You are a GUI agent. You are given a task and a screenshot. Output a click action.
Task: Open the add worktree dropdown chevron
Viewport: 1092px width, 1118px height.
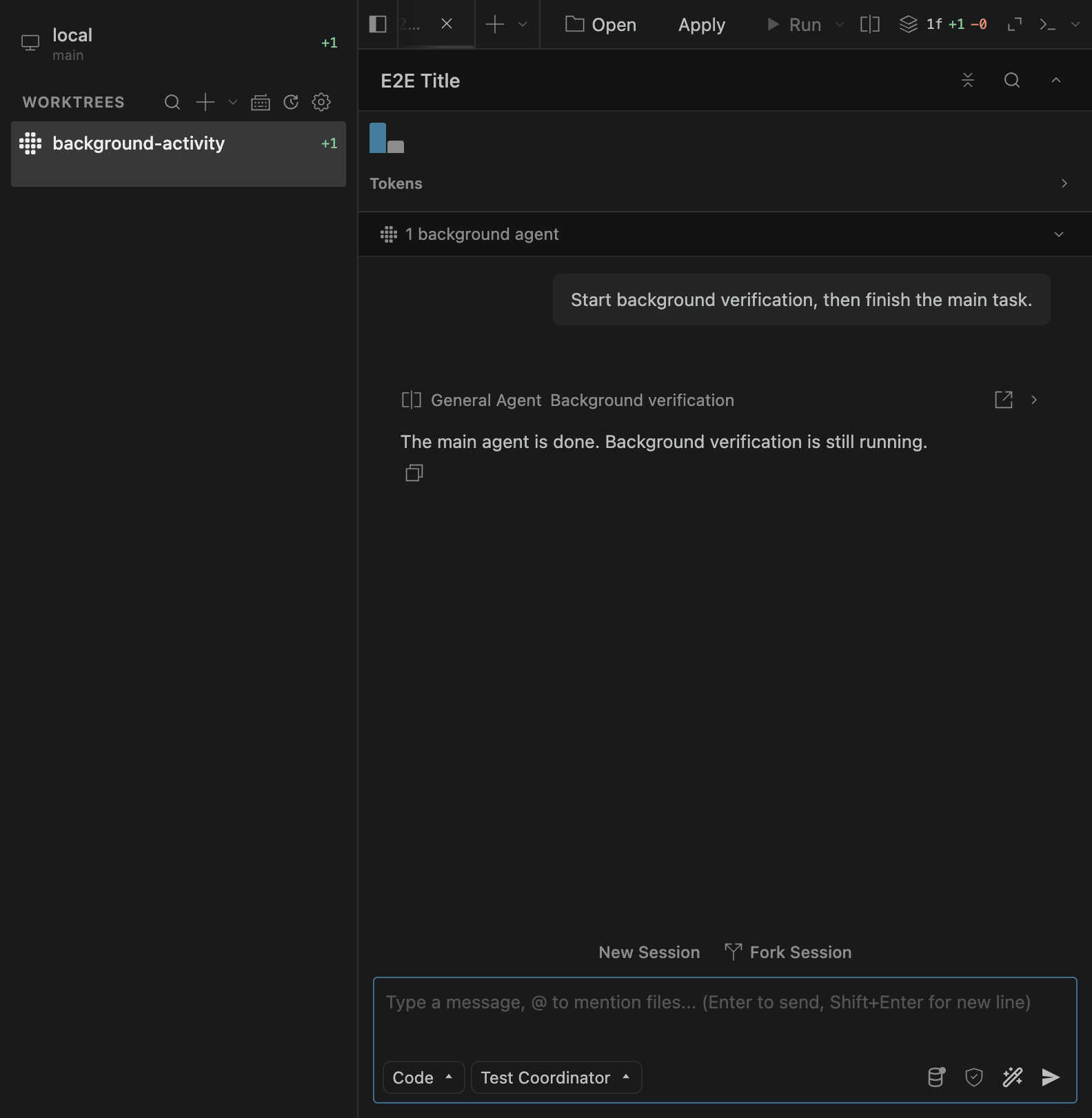(x=233, y=102)
